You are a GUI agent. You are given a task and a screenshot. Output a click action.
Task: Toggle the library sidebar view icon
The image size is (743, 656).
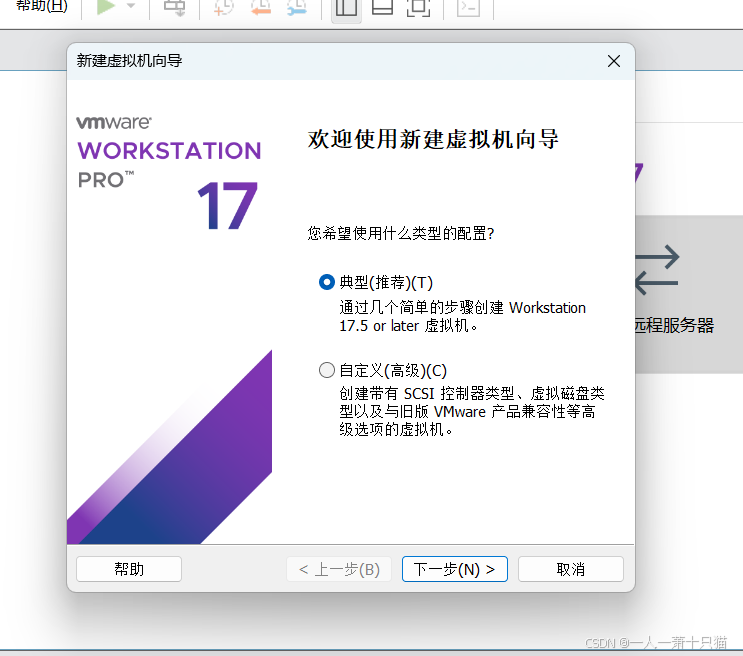tap(346, 7)
